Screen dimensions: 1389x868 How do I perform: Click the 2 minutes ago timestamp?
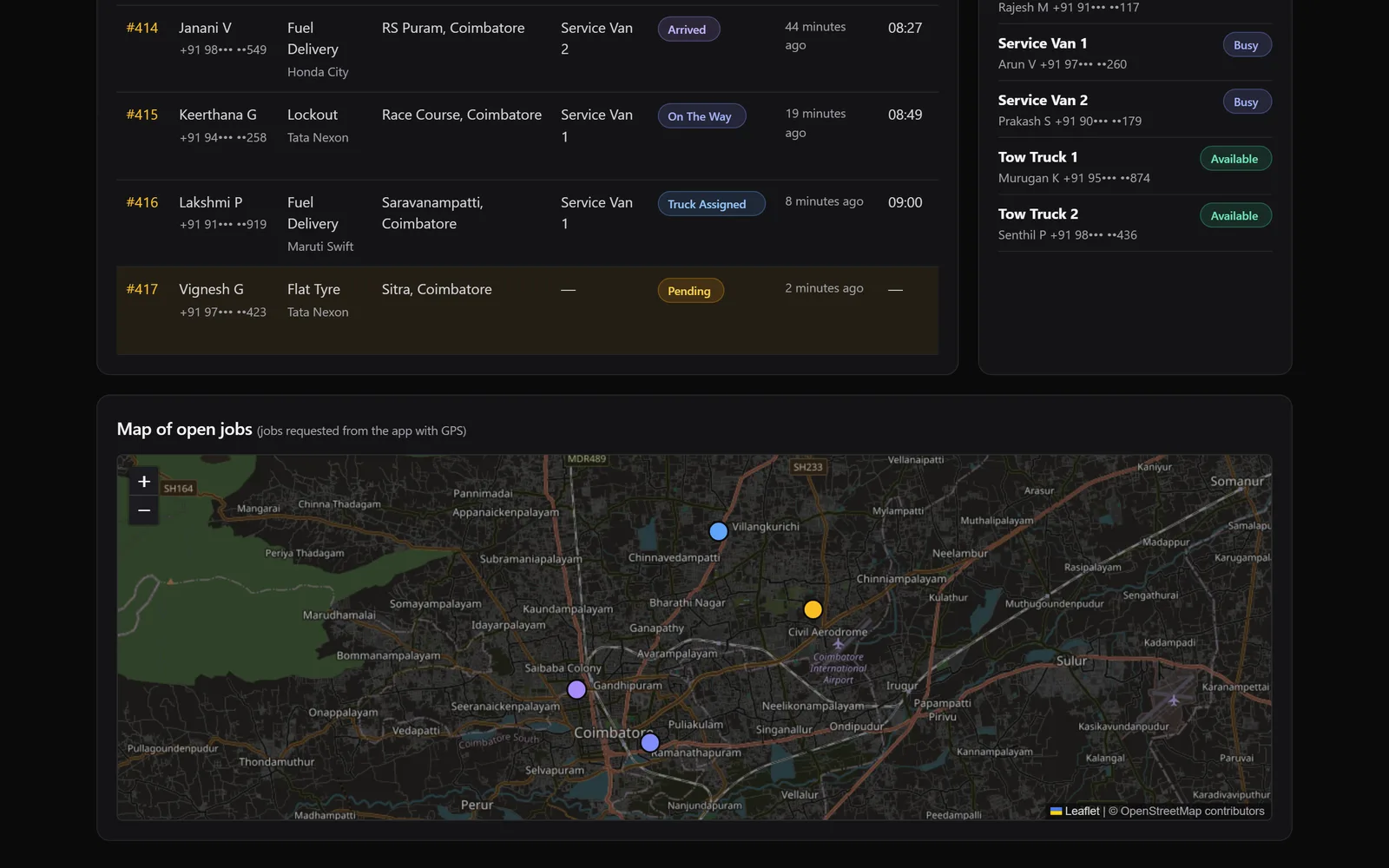coord(824,288)
